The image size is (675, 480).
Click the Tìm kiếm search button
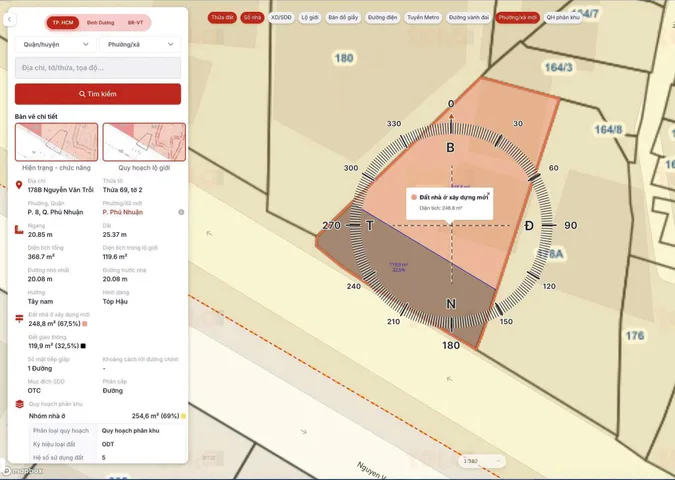coord(98,94)
